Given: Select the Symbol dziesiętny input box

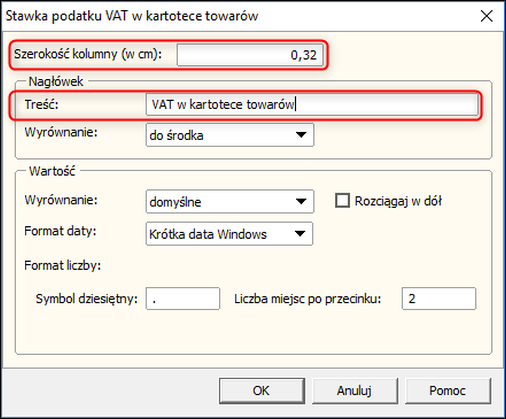Looking at the screenshot, I should point(183,299).
